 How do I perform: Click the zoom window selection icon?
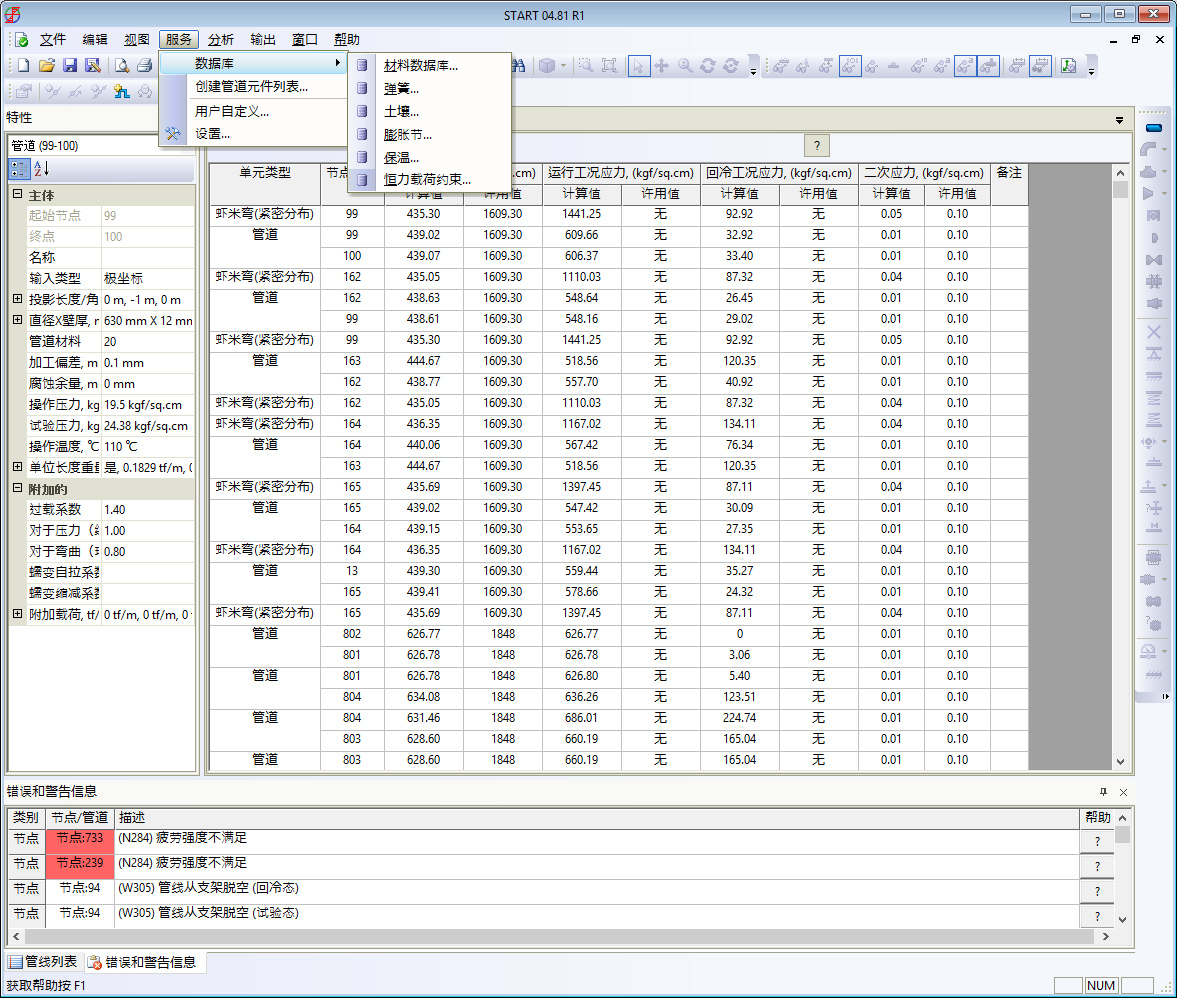[585, 66]
